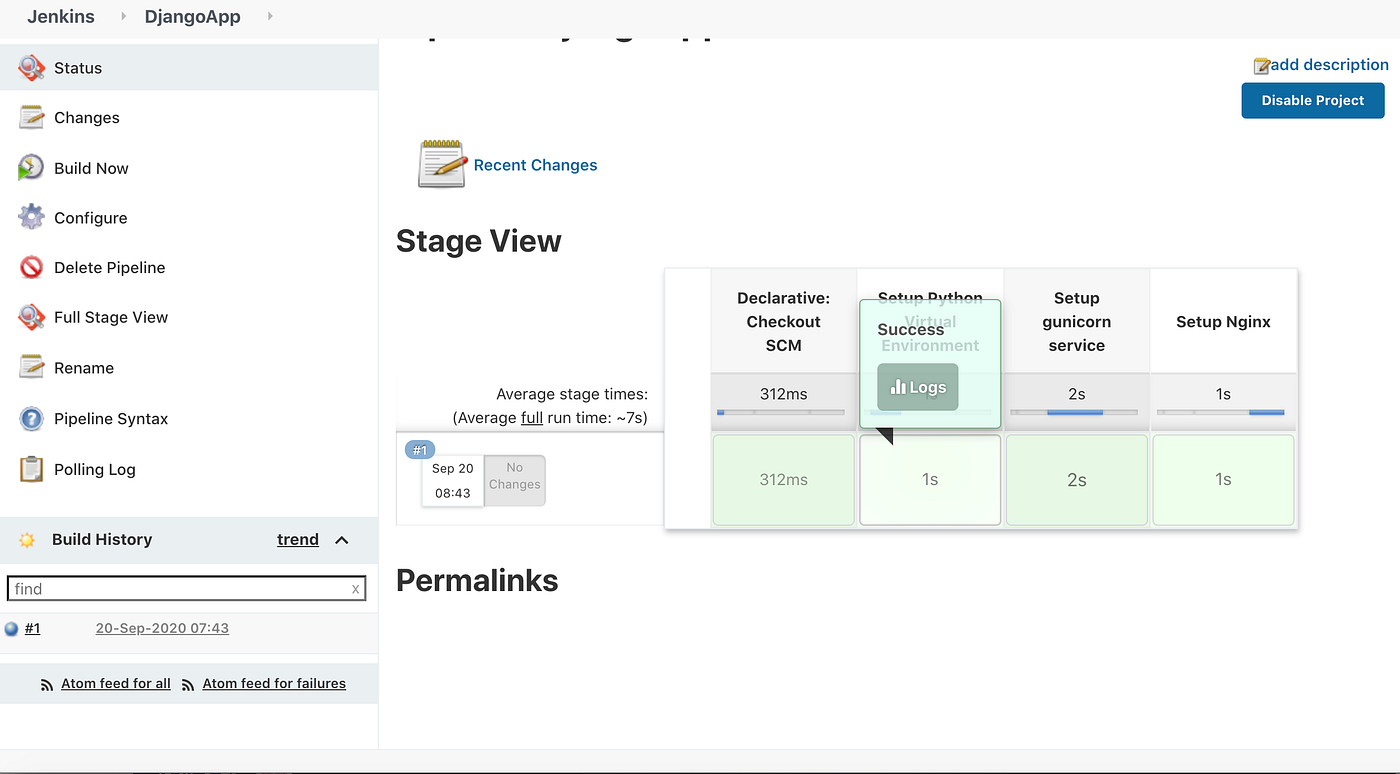Open Logs for the Setup Python stage

tap(917, 387)
